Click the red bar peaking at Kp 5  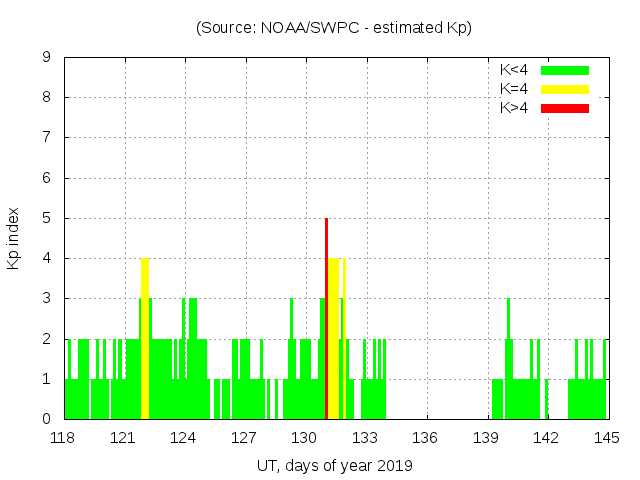coord(327,320)
